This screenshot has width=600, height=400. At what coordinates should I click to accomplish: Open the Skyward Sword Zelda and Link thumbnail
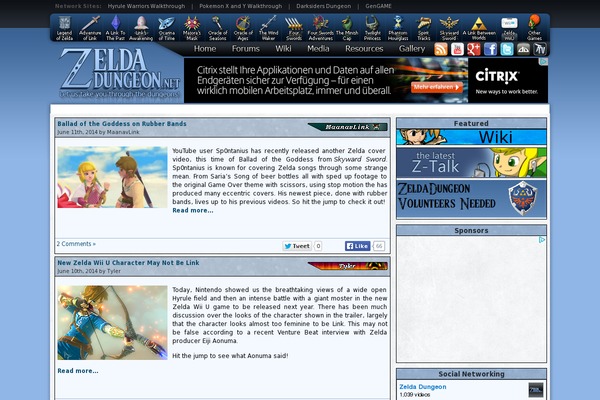112,177
